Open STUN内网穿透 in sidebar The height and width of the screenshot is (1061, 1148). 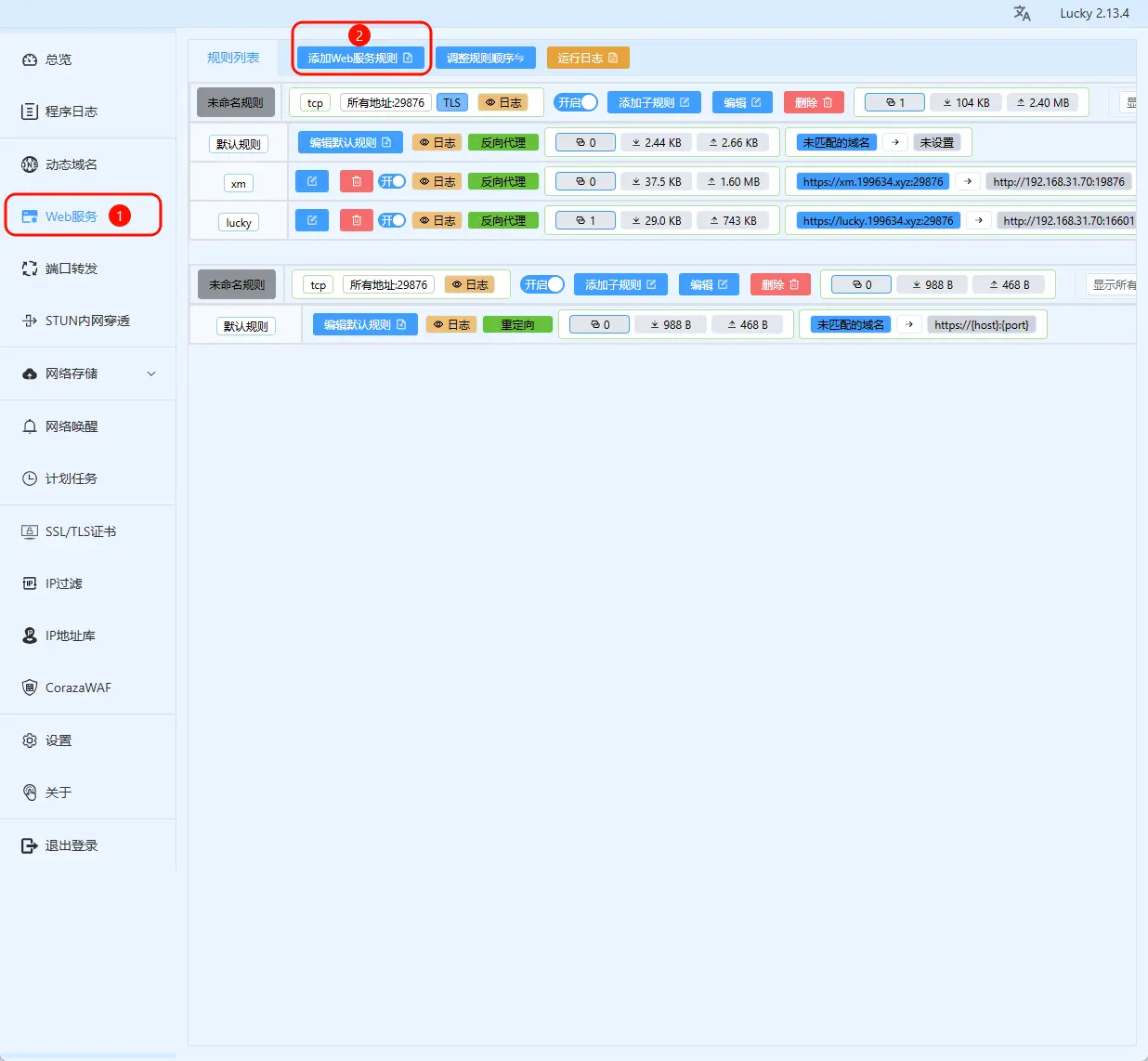click(x=87, y=321)
